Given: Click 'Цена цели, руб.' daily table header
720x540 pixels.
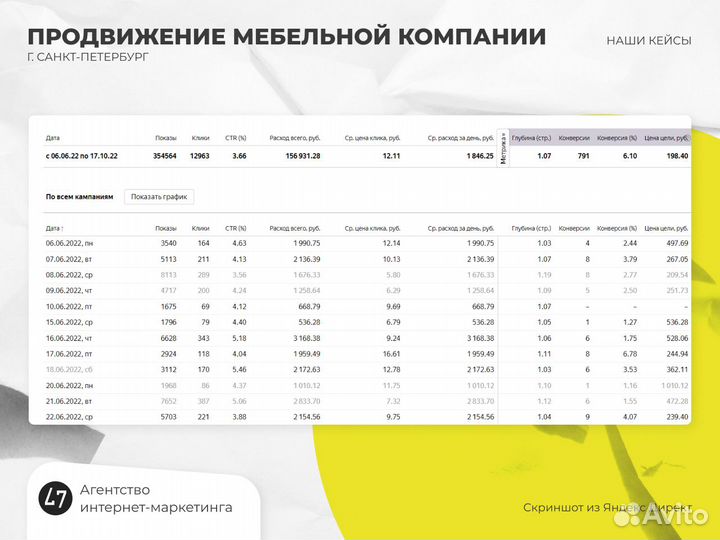Looking at the screenshot, I should pos(666,228).
